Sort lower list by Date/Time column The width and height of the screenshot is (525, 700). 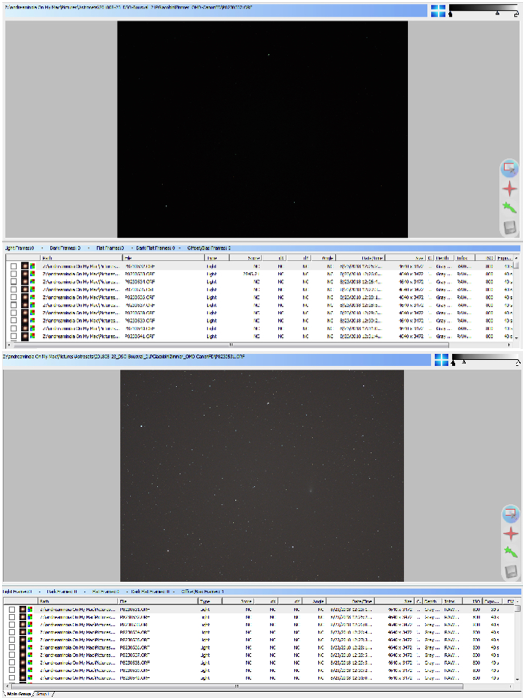click(x=350, y=601)
